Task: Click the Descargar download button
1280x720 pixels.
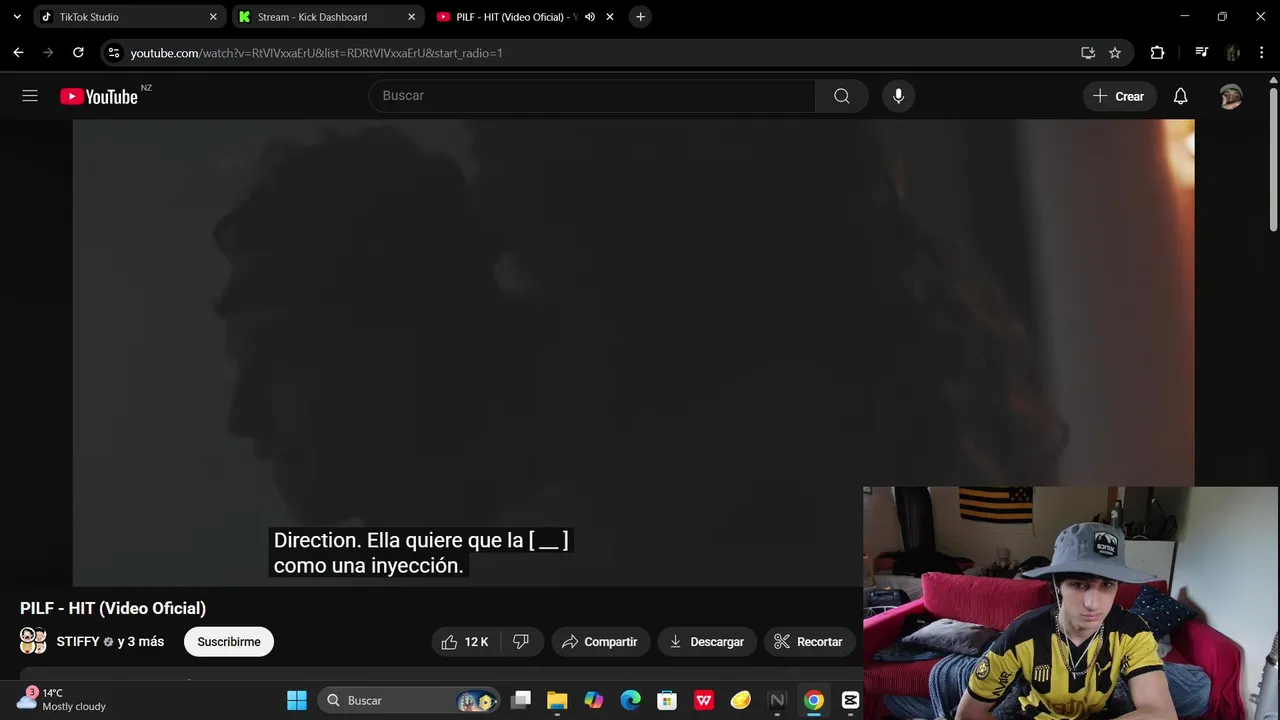Action: pos(707,642)
